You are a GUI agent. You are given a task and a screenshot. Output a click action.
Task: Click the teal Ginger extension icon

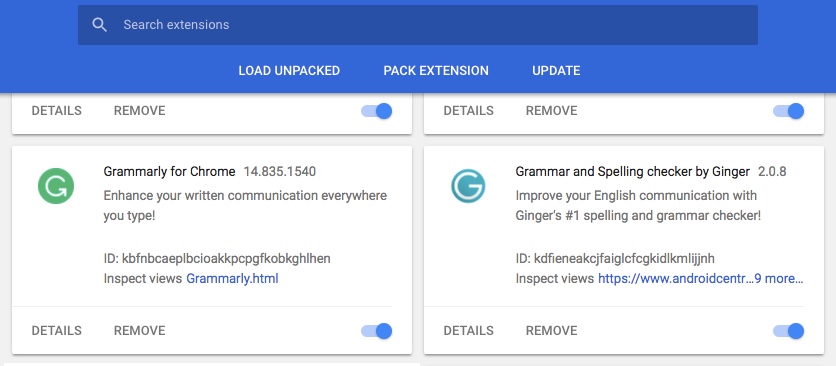click(x=468, y=186)
